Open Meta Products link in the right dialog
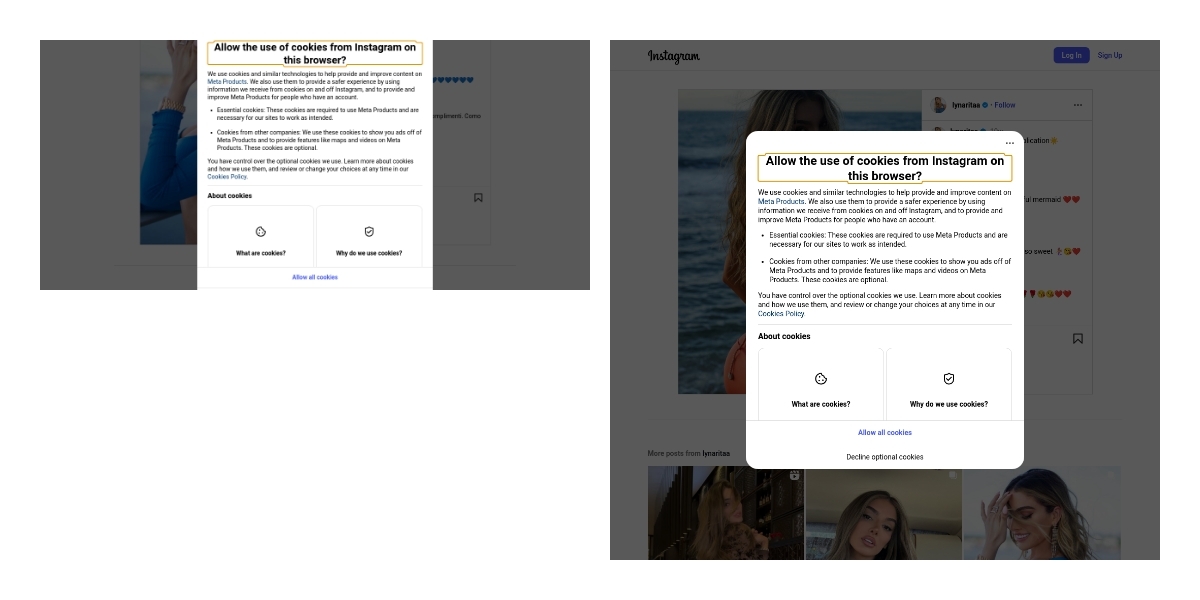Image resolution: width=1200 pixels, height=600 pixels. tap(781, 202)
